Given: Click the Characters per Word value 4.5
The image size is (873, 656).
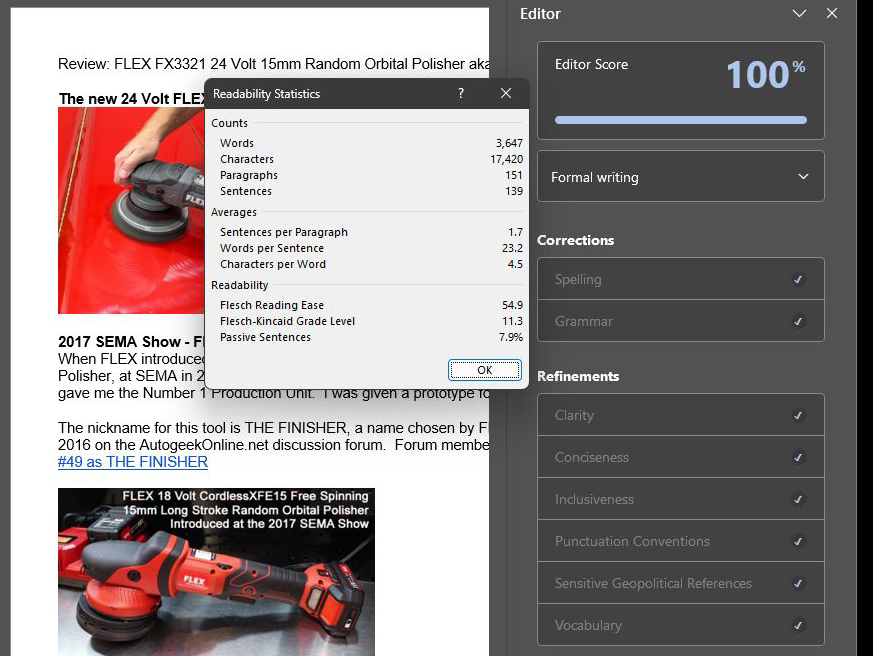Looking at the screenshot, I should point(515,265).
